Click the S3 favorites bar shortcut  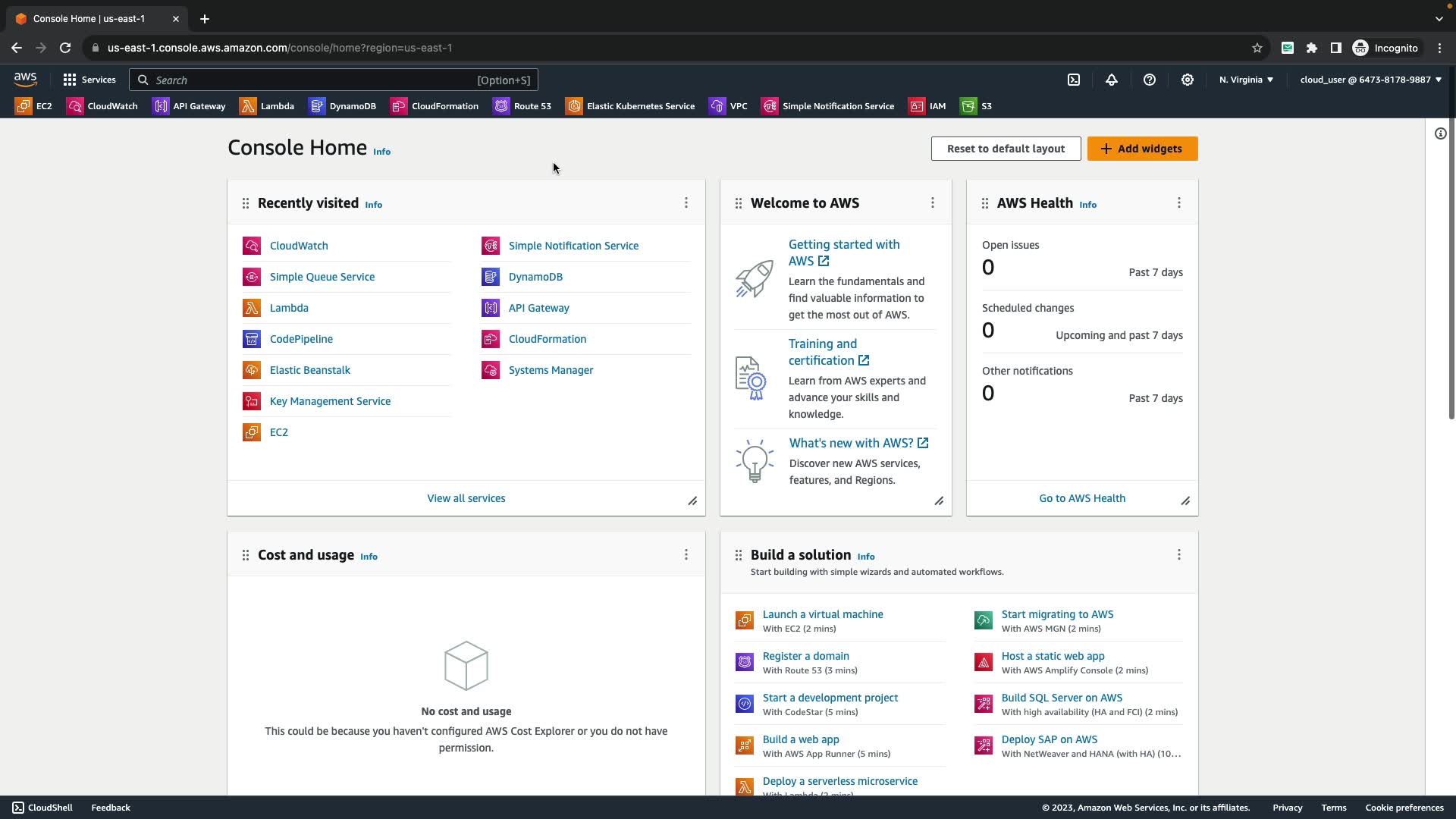point(976,106)
